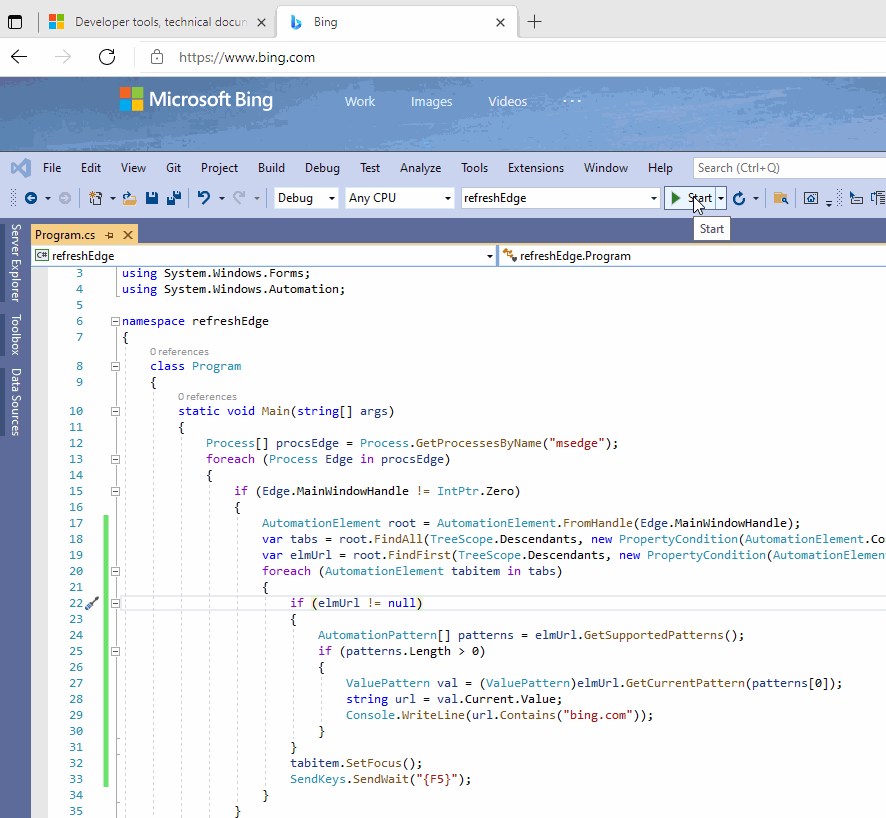This screenshot has width=886, height=818.
Task: Click the Edge address bar URL
Action: point(247,57)
